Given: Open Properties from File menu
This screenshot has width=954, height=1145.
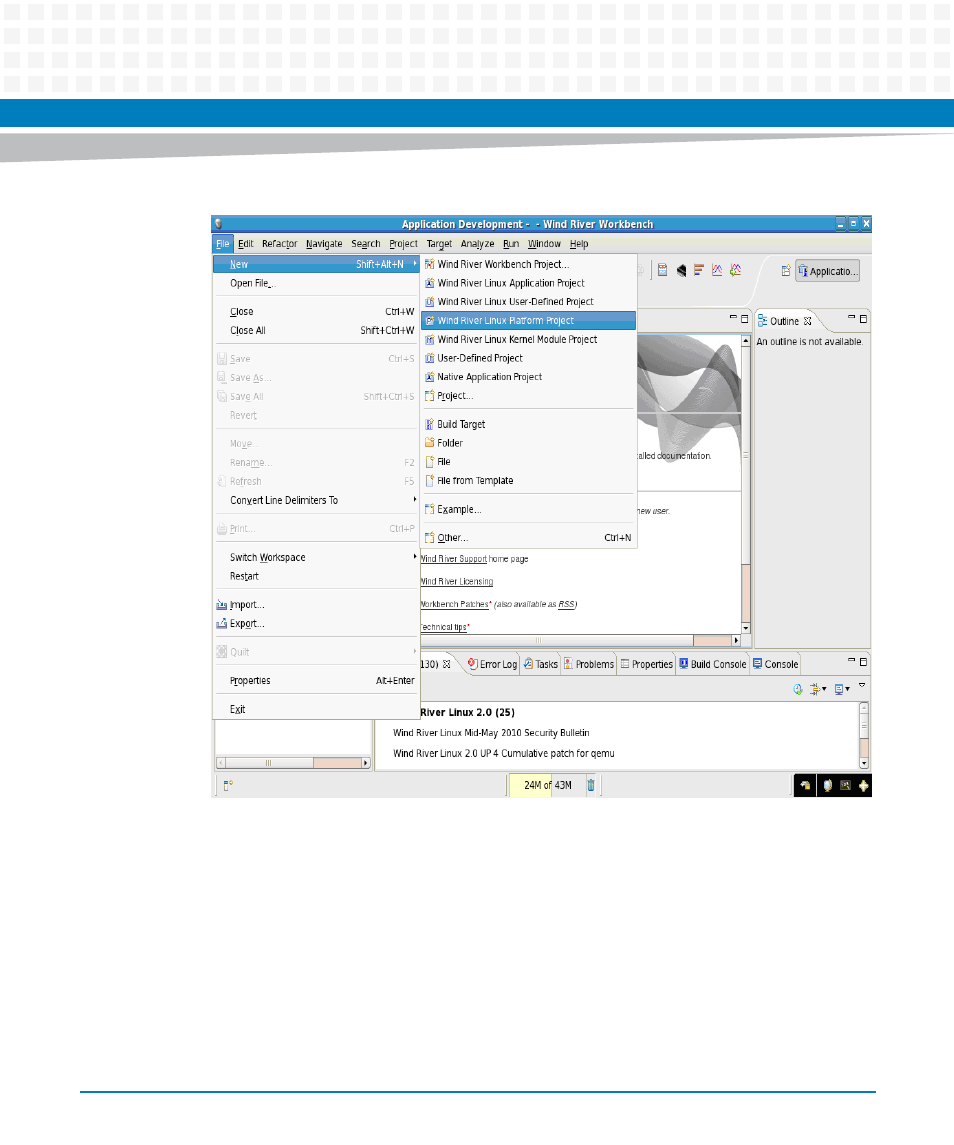Looking at the screenshot, I should coord(316,681).
